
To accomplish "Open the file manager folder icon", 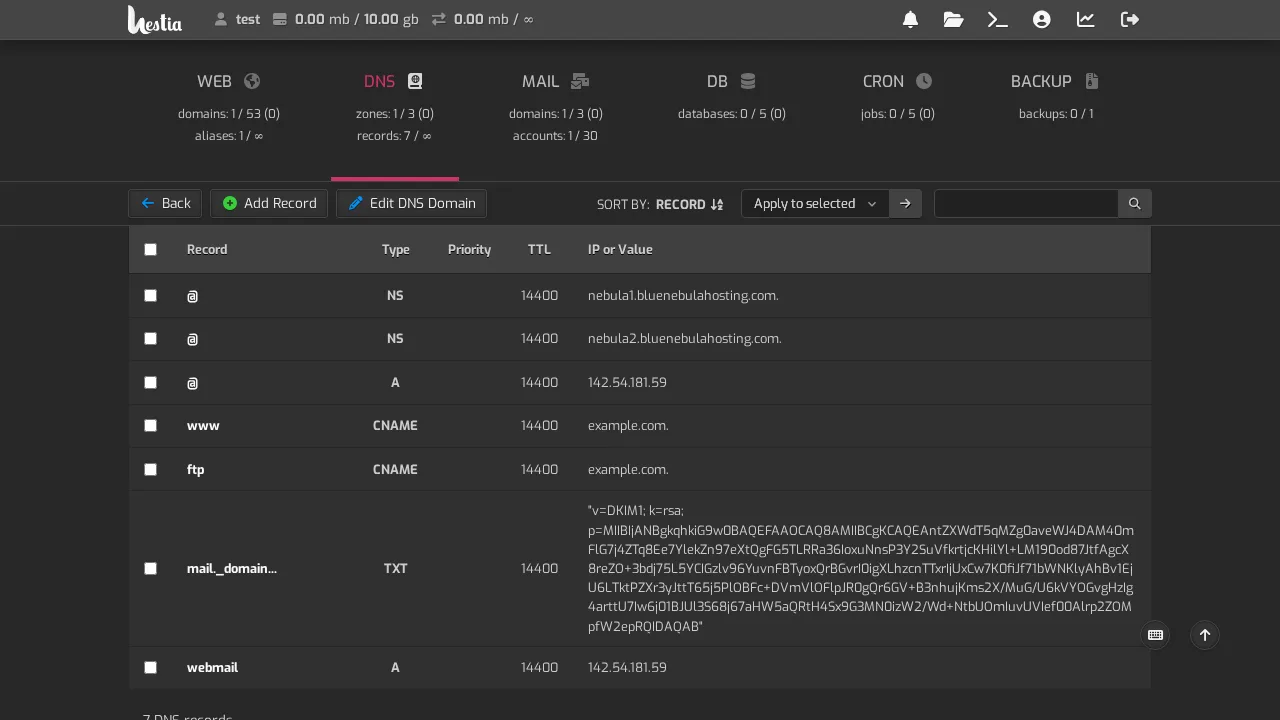I will [953, 19].
